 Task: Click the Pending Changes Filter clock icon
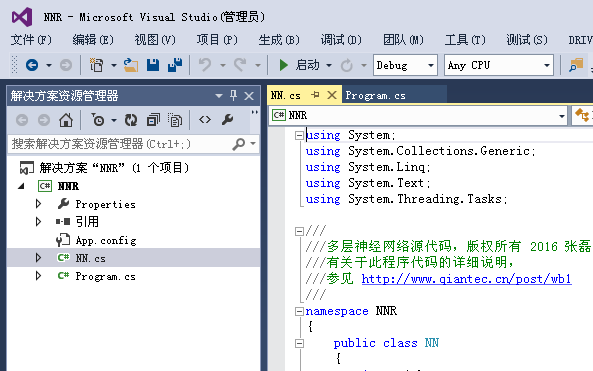[x=98, y=120]
